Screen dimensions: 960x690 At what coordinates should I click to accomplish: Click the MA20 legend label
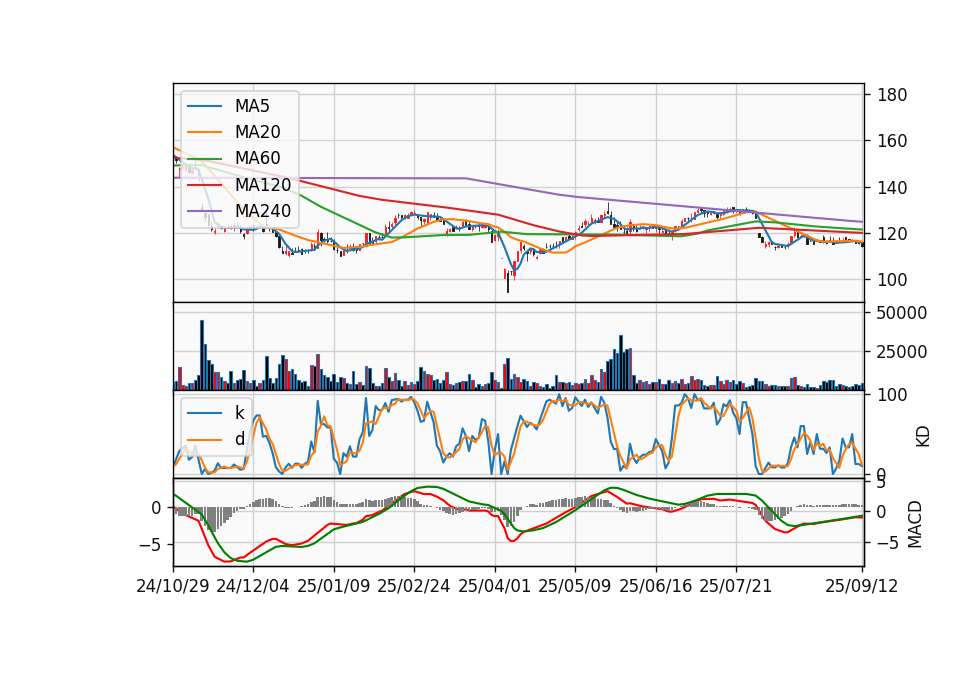(257, 132)
